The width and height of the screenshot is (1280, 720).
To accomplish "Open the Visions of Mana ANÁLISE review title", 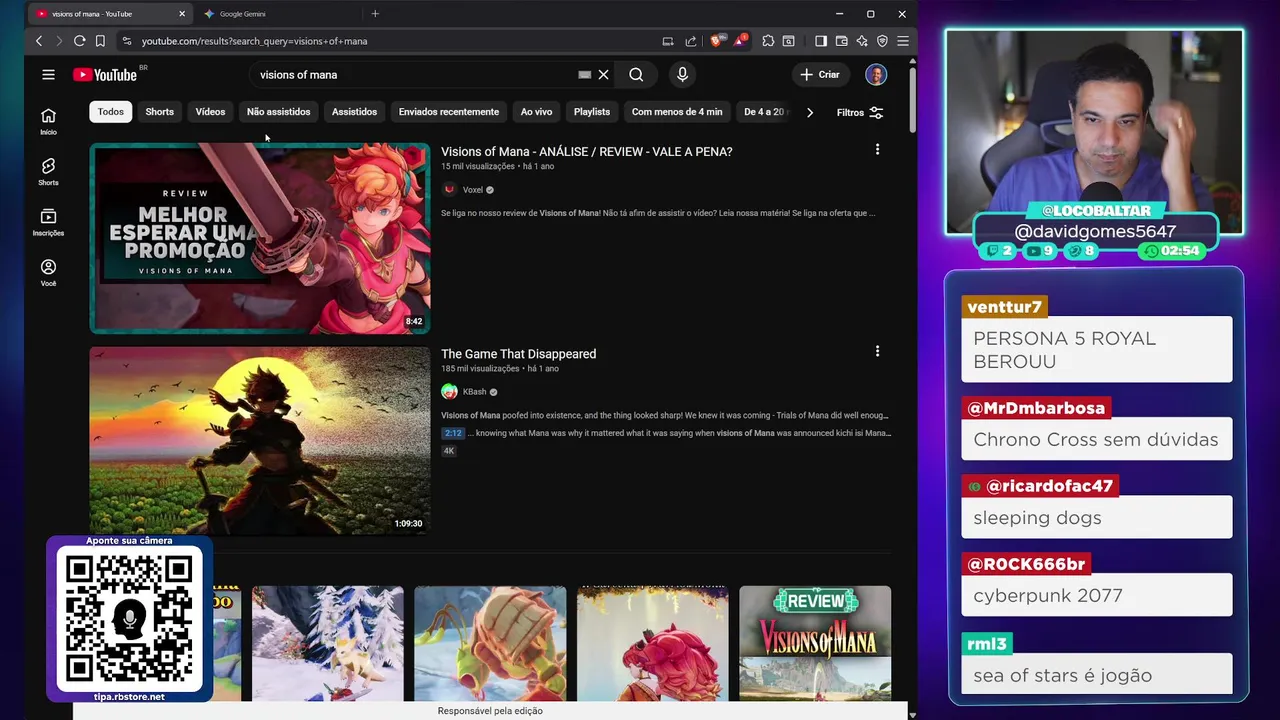I will [x=587, y=152].
